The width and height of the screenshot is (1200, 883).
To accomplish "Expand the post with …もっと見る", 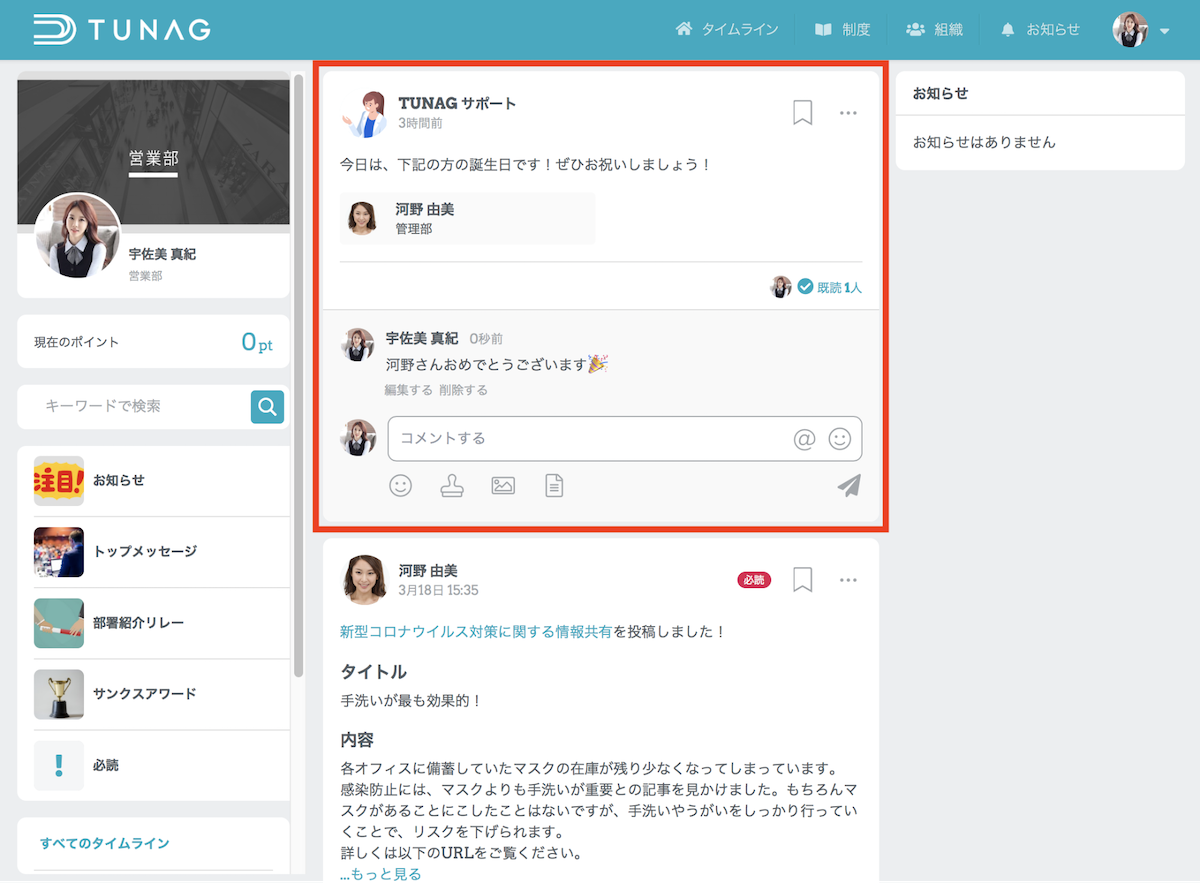I will pos(380,874).
